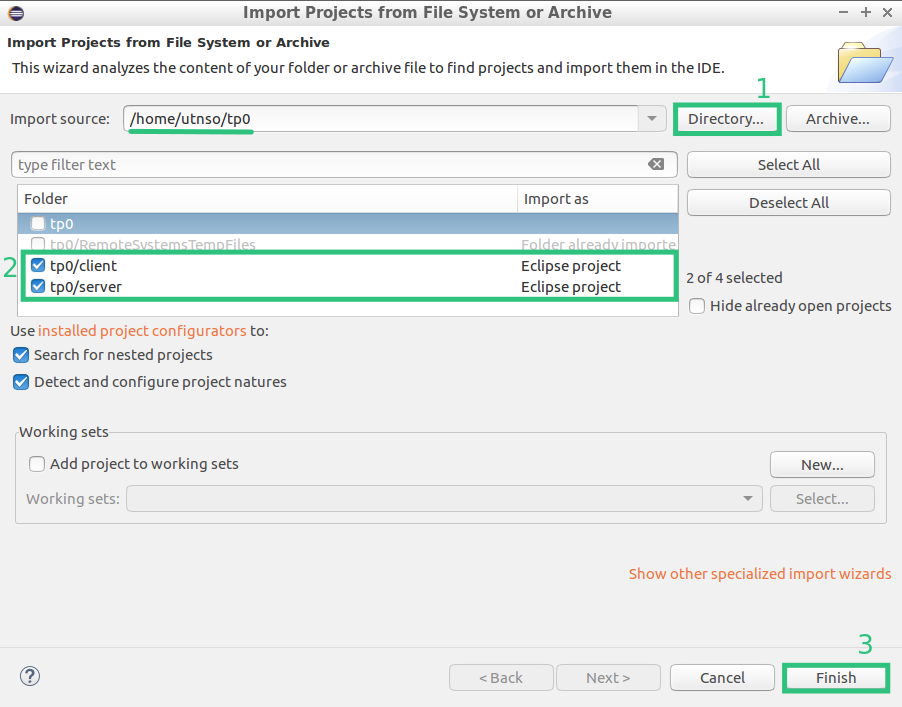Select all projects with Select All

[x=788, y=164]
